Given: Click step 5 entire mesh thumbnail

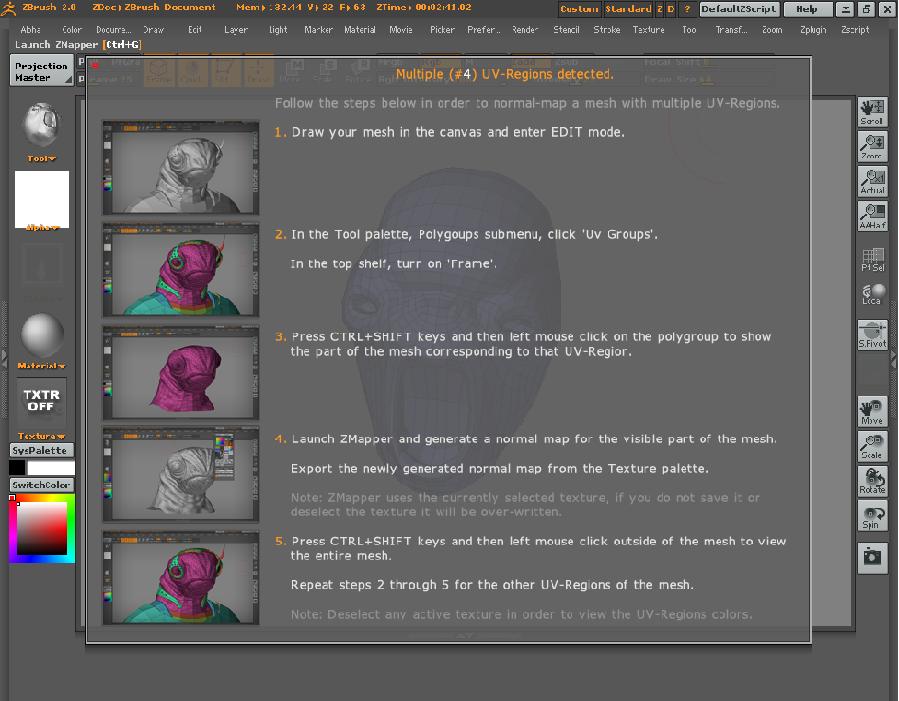Looking at the screenshot, I should pyautogui.click(x=181, y=577).
